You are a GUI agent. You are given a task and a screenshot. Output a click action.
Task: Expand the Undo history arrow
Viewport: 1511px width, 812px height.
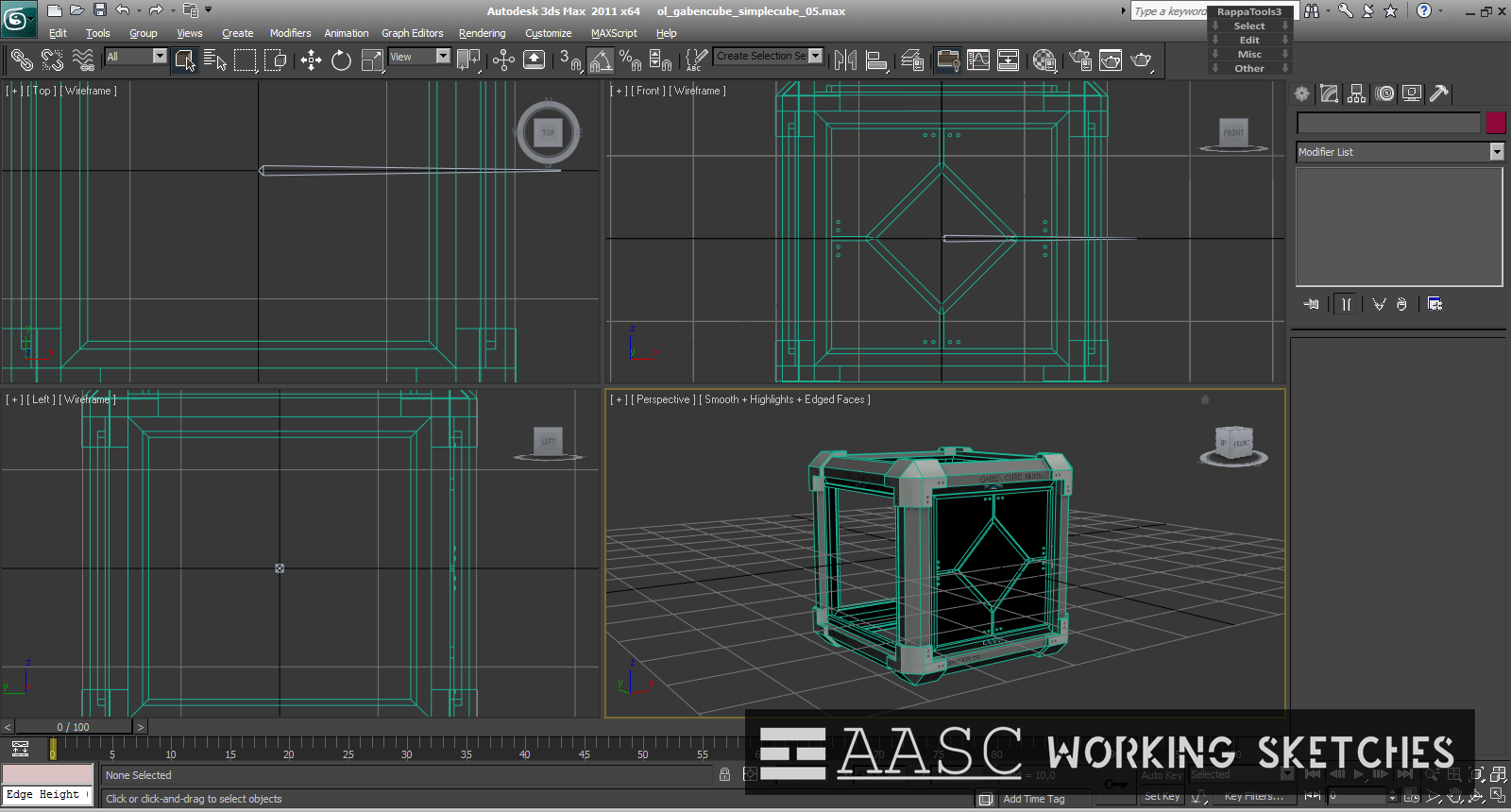[139, 10]
